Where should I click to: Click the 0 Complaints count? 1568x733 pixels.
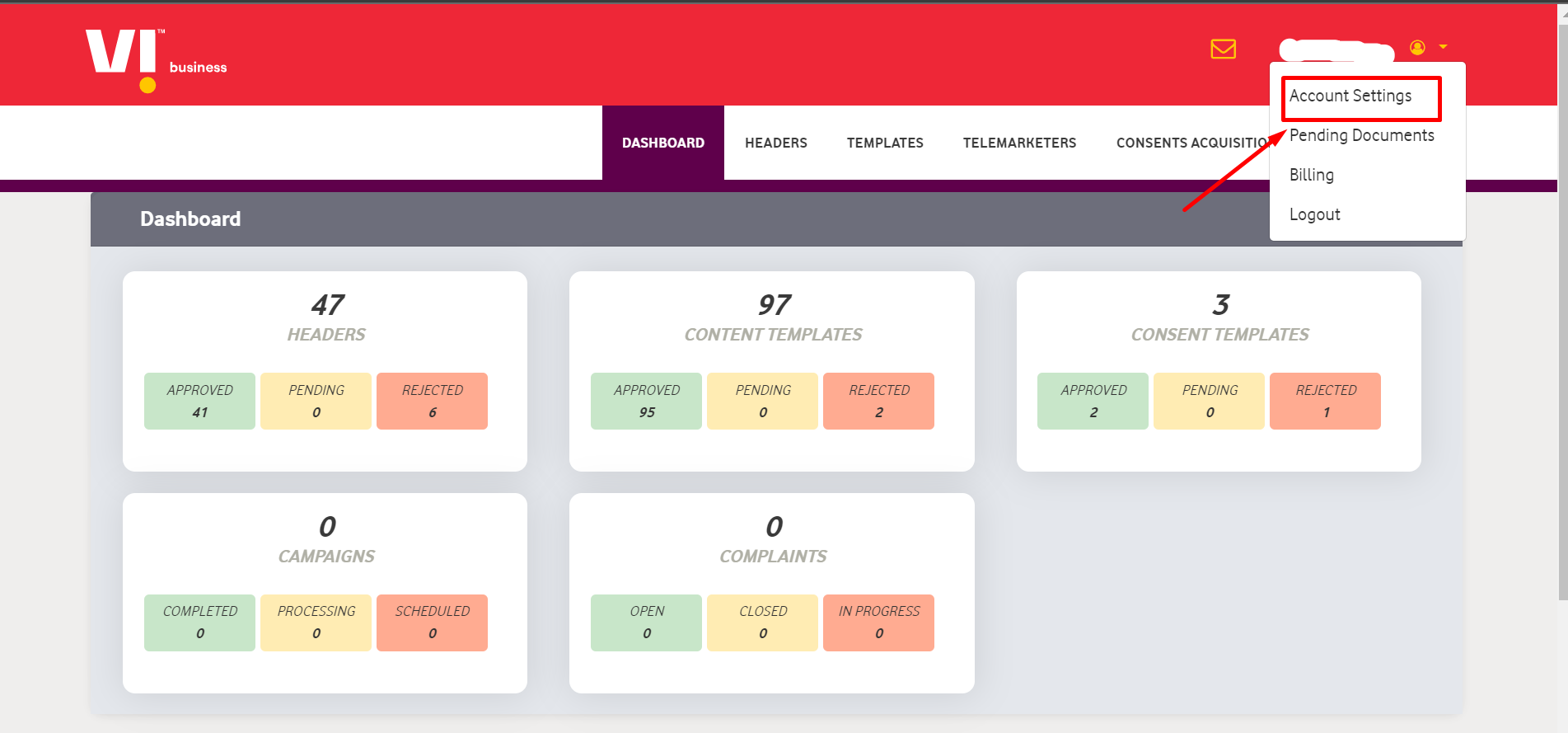click(x=774, y=526)
